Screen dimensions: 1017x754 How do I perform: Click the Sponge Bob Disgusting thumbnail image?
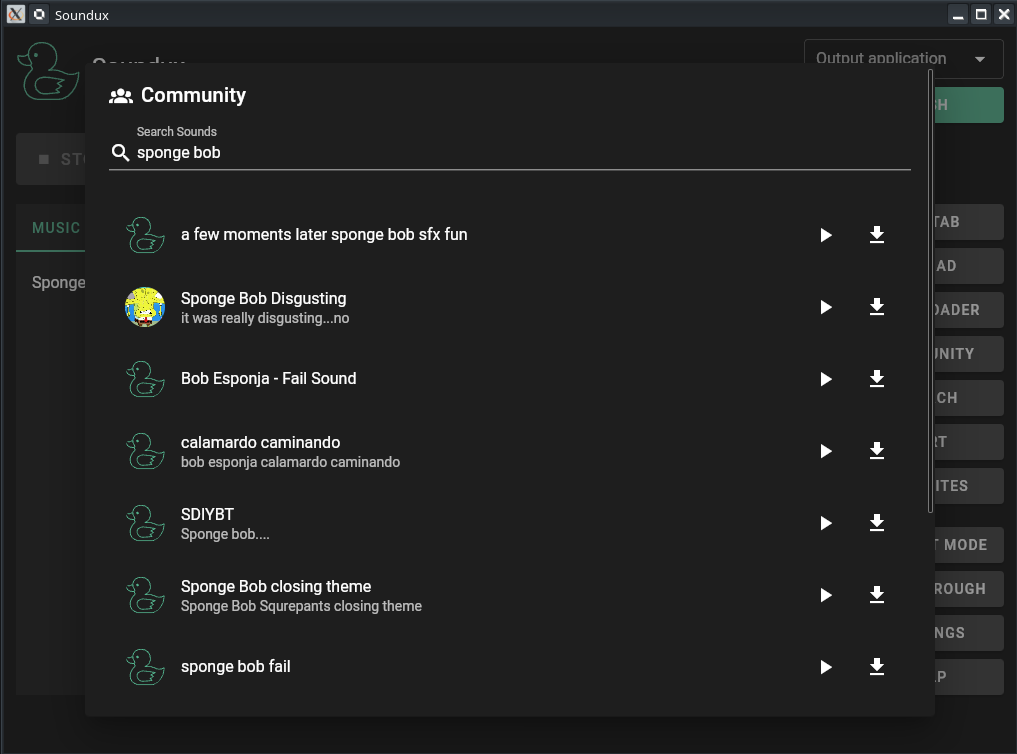click(x=145, y=307)
